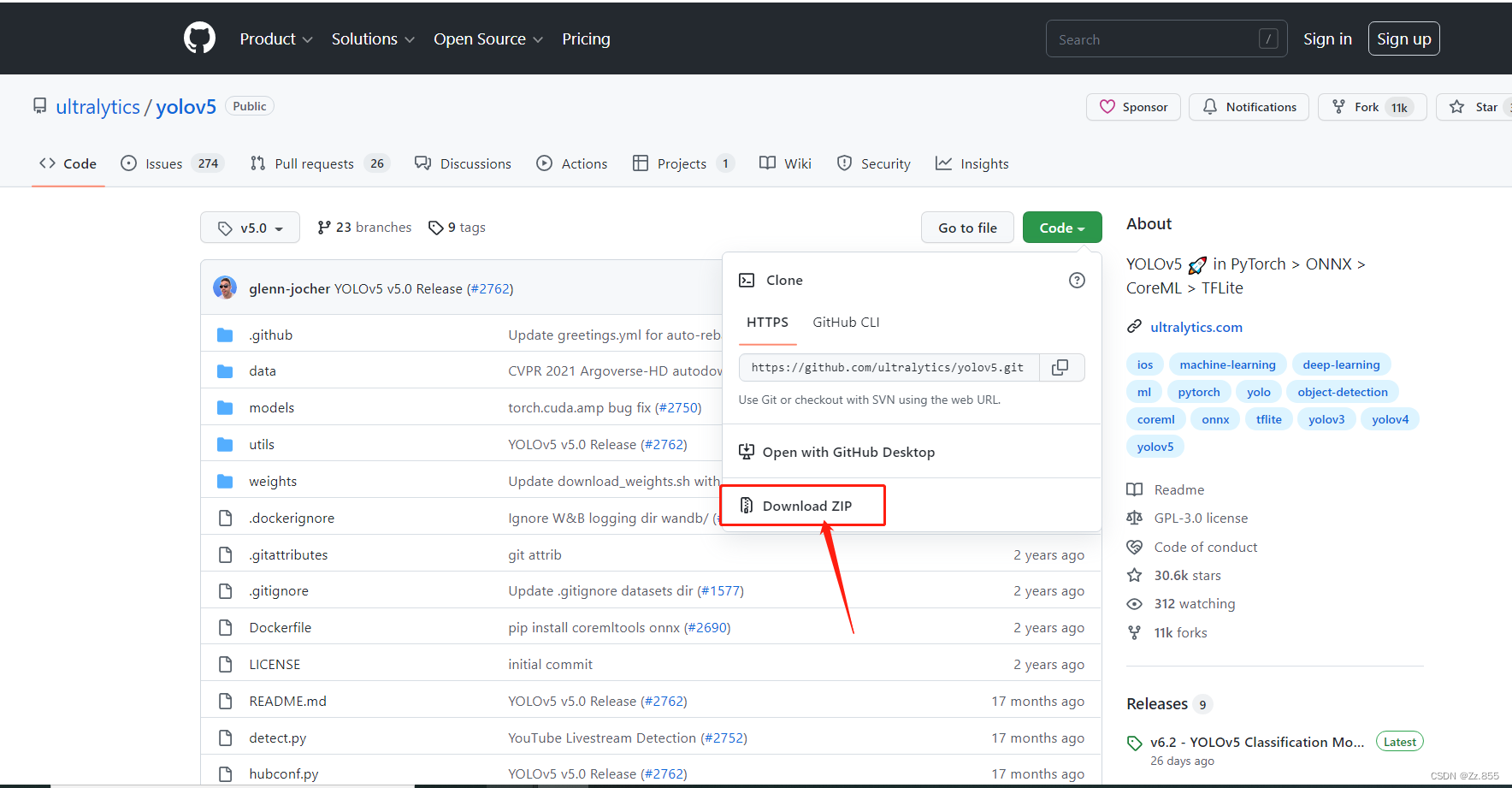This screenshot has height=788, width=1512.
Task: Click the Notifications bell icon
Action: [x=1210, y=107]
